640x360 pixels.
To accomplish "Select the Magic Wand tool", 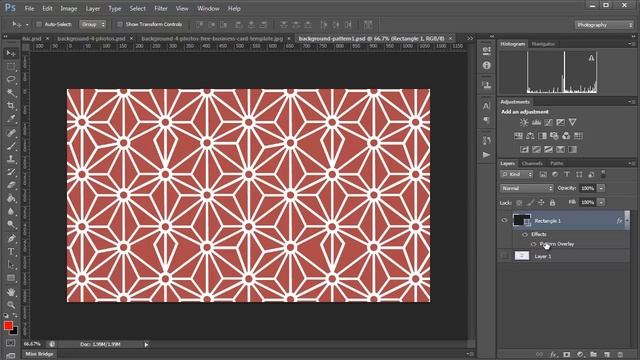I will [x=11, y=93].
